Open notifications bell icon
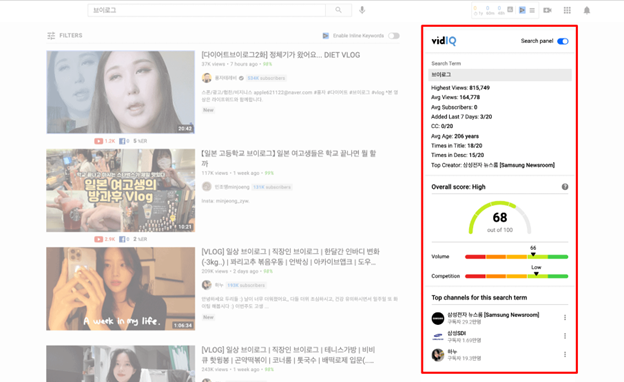The image size is (624, 382). pyautogui.click(x=587, y=10)
